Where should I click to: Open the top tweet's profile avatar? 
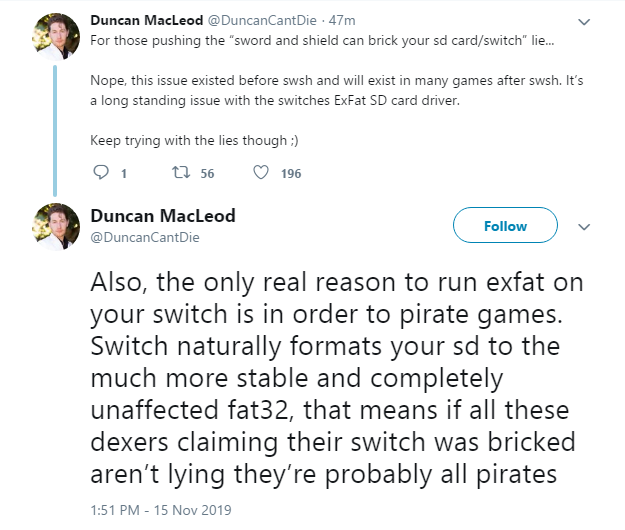(x=56, y=36)
